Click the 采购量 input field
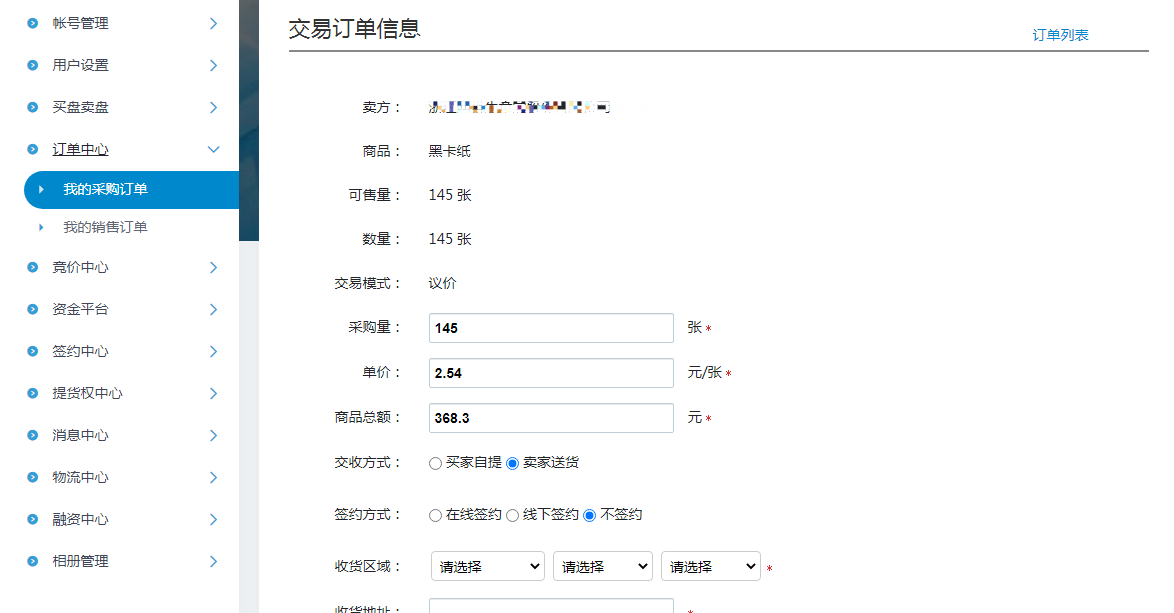This screenshot has height=613, width=1174. point(551,328)
